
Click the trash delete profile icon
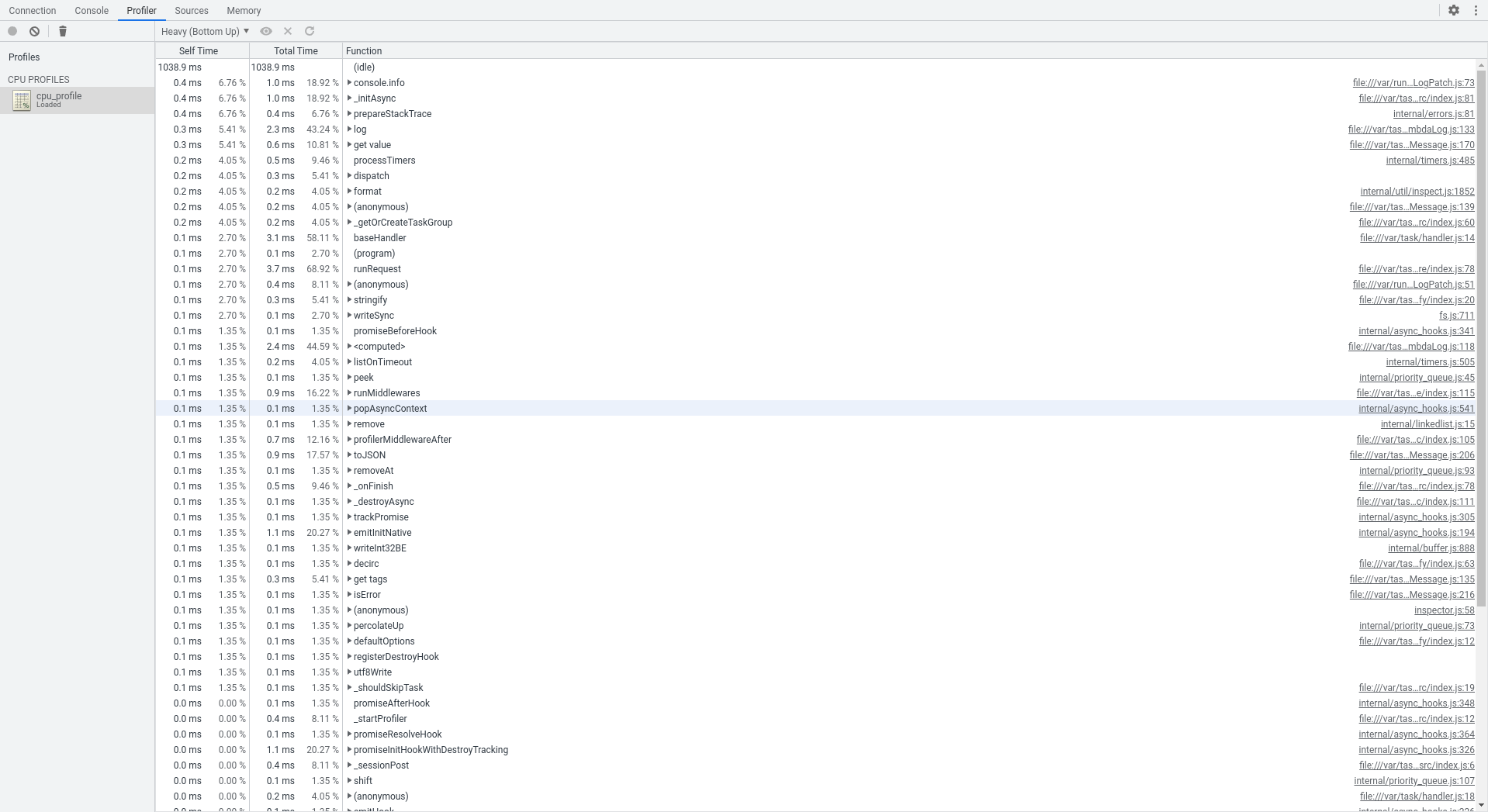pyautogui.click(x=63, y=31)
